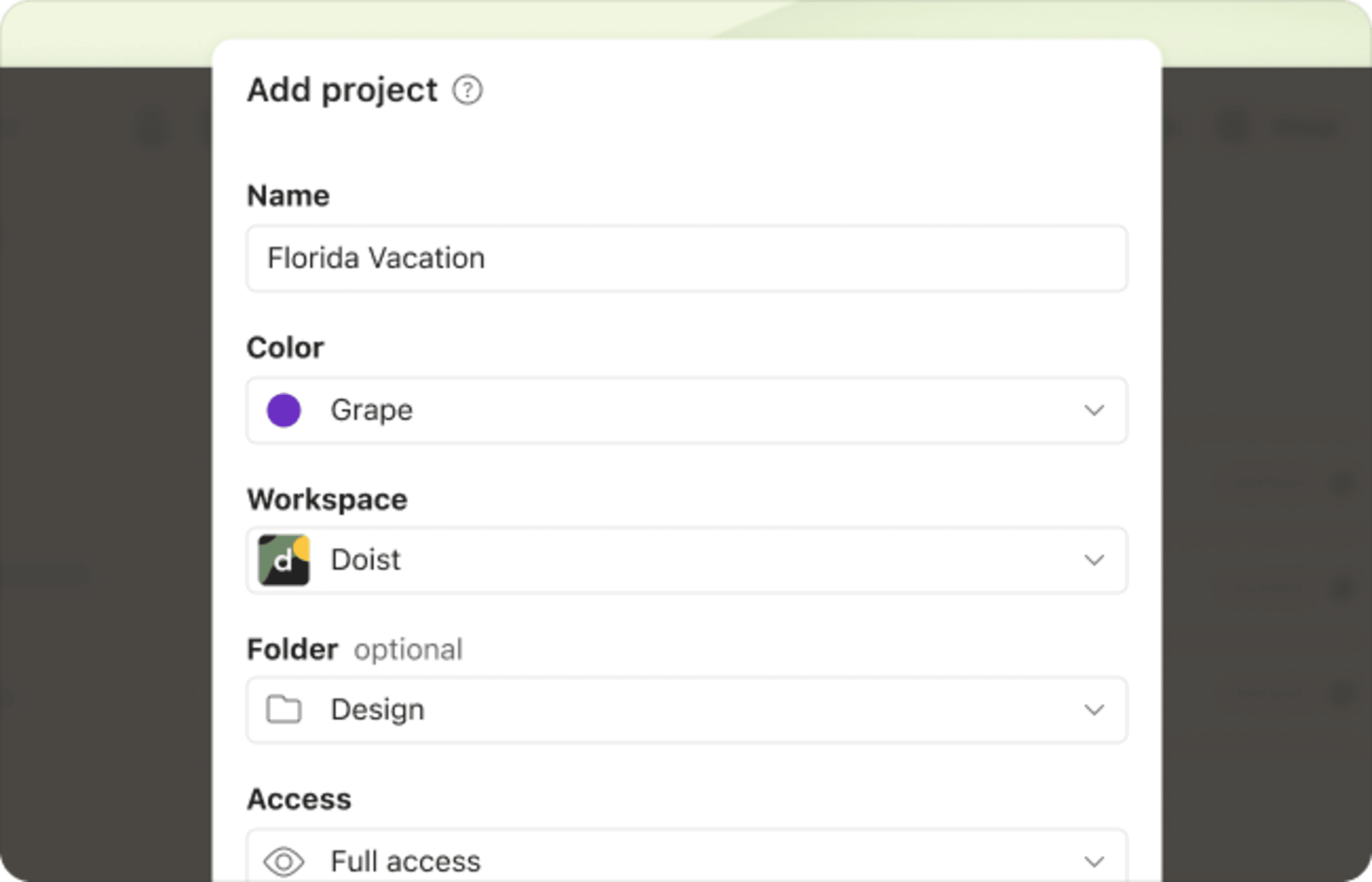The height and width of the screenshot is (882, 1372).
Task: Open the help tooltip beside Add project
Action: pyautogui.click(x=467, y=89)
